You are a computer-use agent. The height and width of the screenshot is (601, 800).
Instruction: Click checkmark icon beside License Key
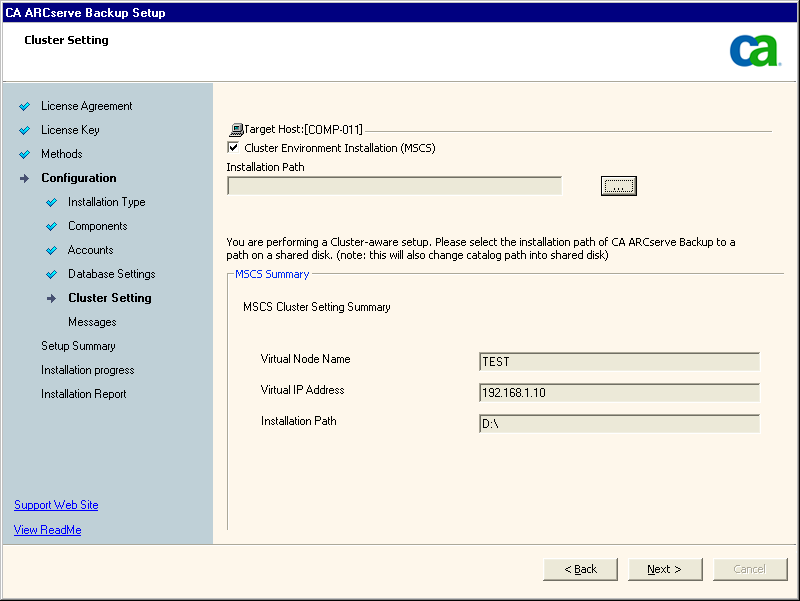pyautogui.click(x=25, y=130)
